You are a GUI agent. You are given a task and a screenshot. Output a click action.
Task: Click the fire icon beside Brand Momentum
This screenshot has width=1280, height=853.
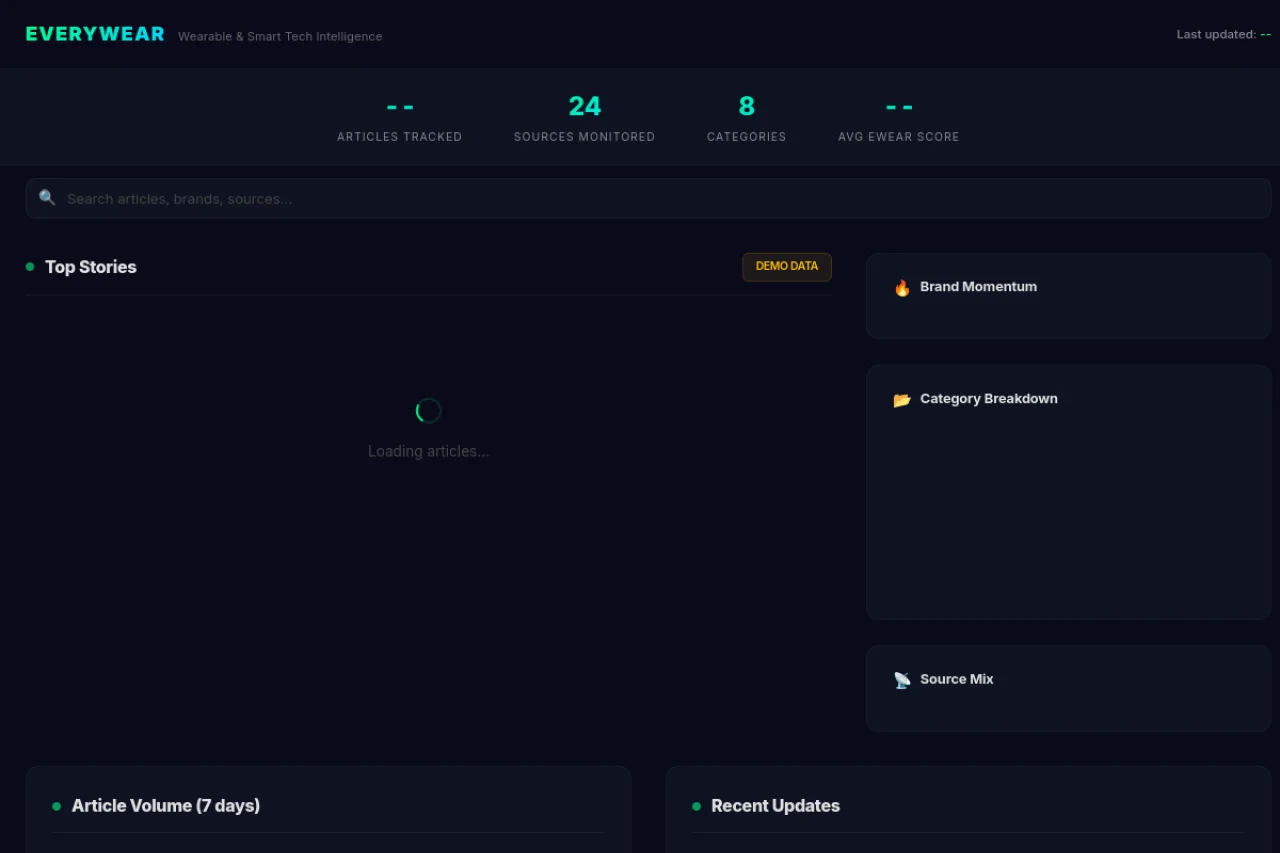tap(902, 288)
